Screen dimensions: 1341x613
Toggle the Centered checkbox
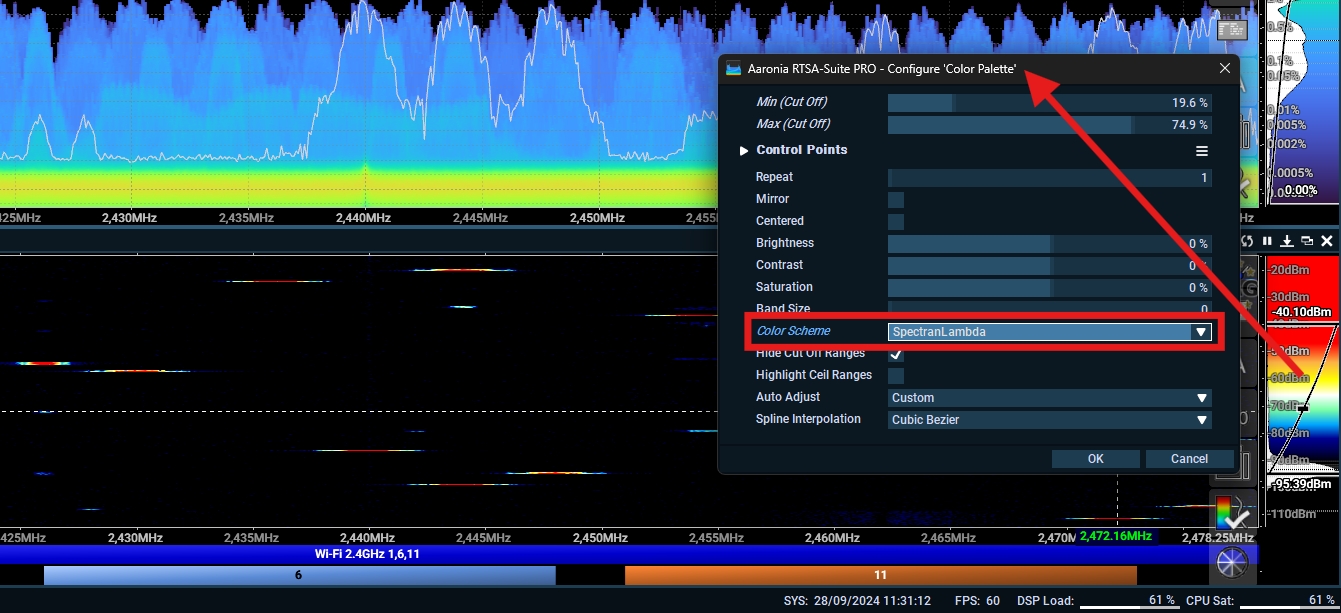coord(896,222)
